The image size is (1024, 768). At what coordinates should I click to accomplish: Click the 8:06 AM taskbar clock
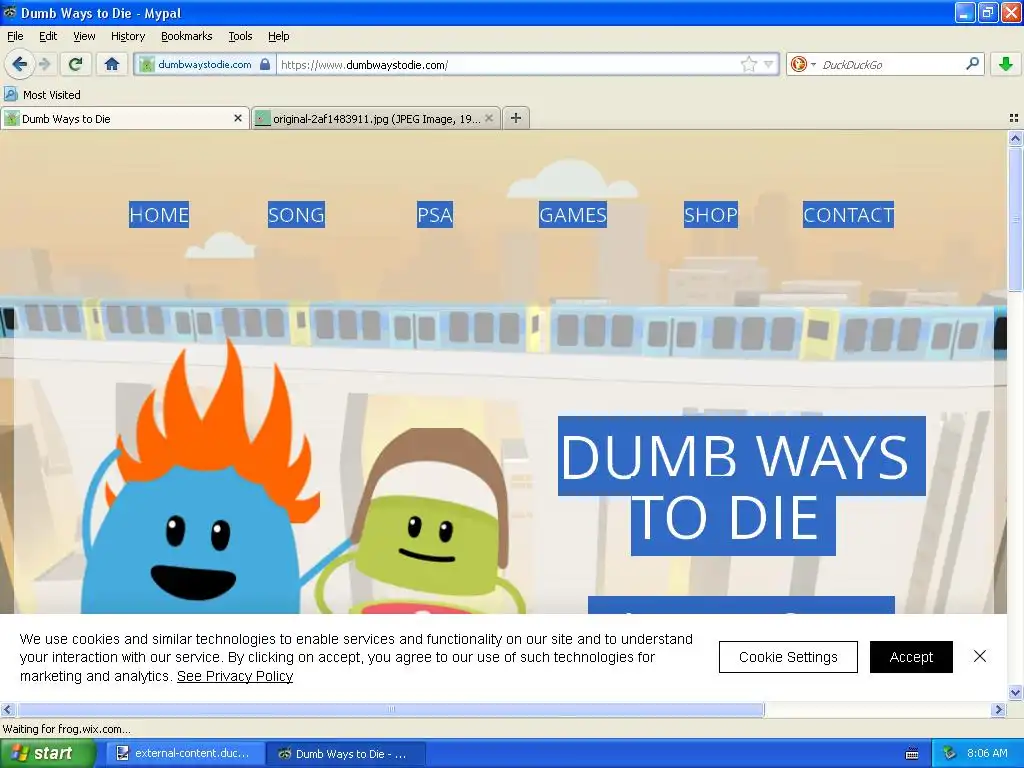987,753
